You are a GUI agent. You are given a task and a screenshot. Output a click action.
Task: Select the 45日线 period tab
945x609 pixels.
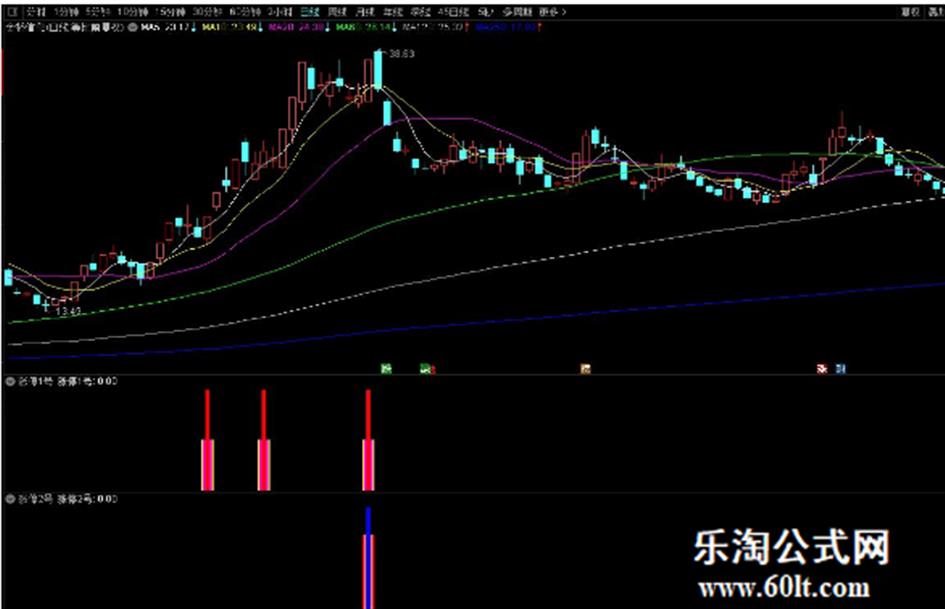tap(453, 11)
